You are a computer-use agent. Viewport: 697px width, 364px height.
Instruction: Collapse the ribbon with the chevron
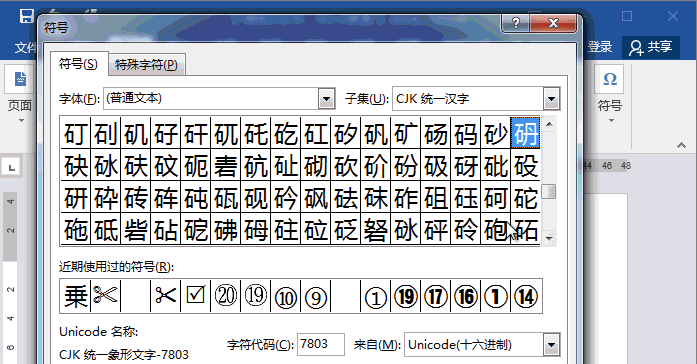tap(681, 146)
